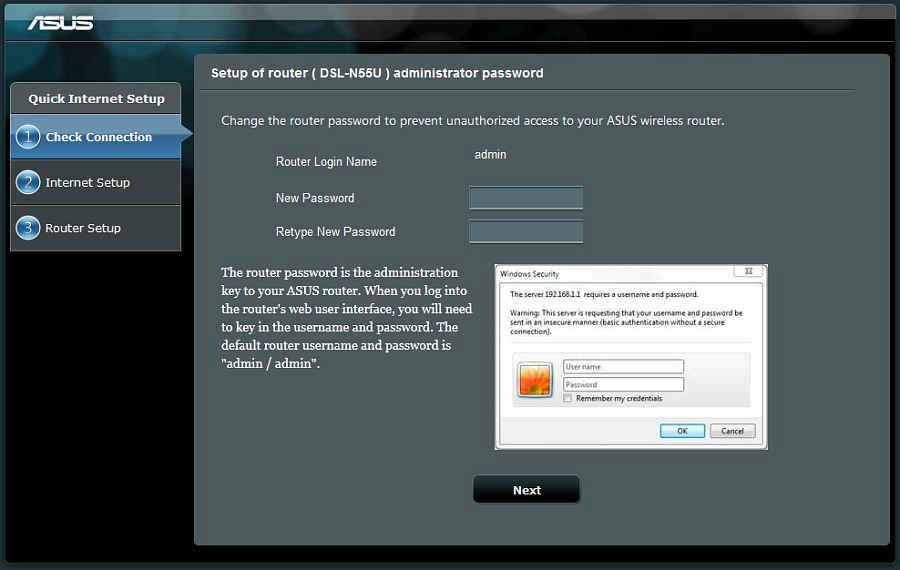The height and width of the screenshot is (570, 900).
Task: Select step 3 circle icon for Router Setup
Action: coord(28,228)
